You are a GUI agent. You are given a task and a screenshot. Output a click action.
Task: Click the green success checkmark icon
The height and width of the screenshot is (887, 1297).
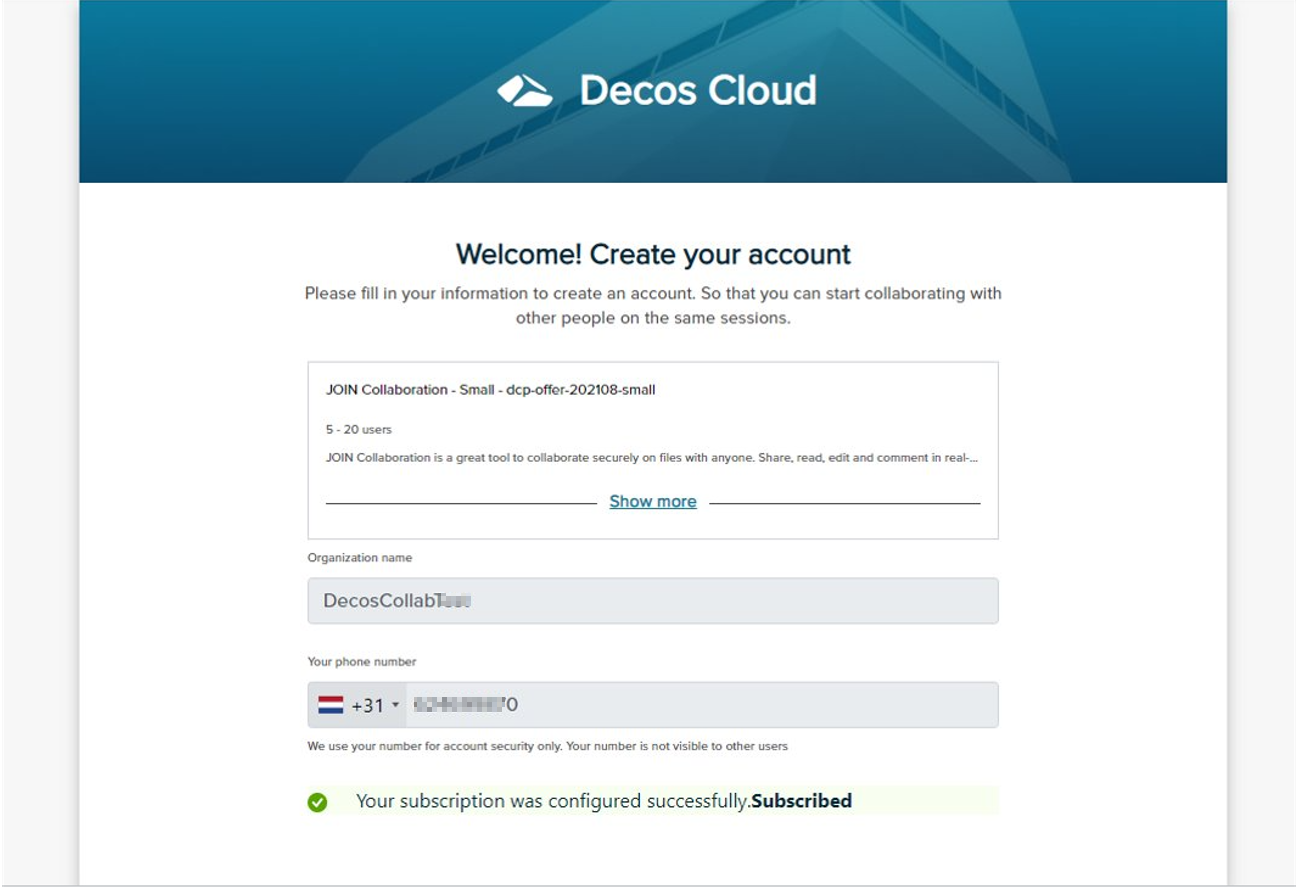pyautogui.click(x=317, y=802)
